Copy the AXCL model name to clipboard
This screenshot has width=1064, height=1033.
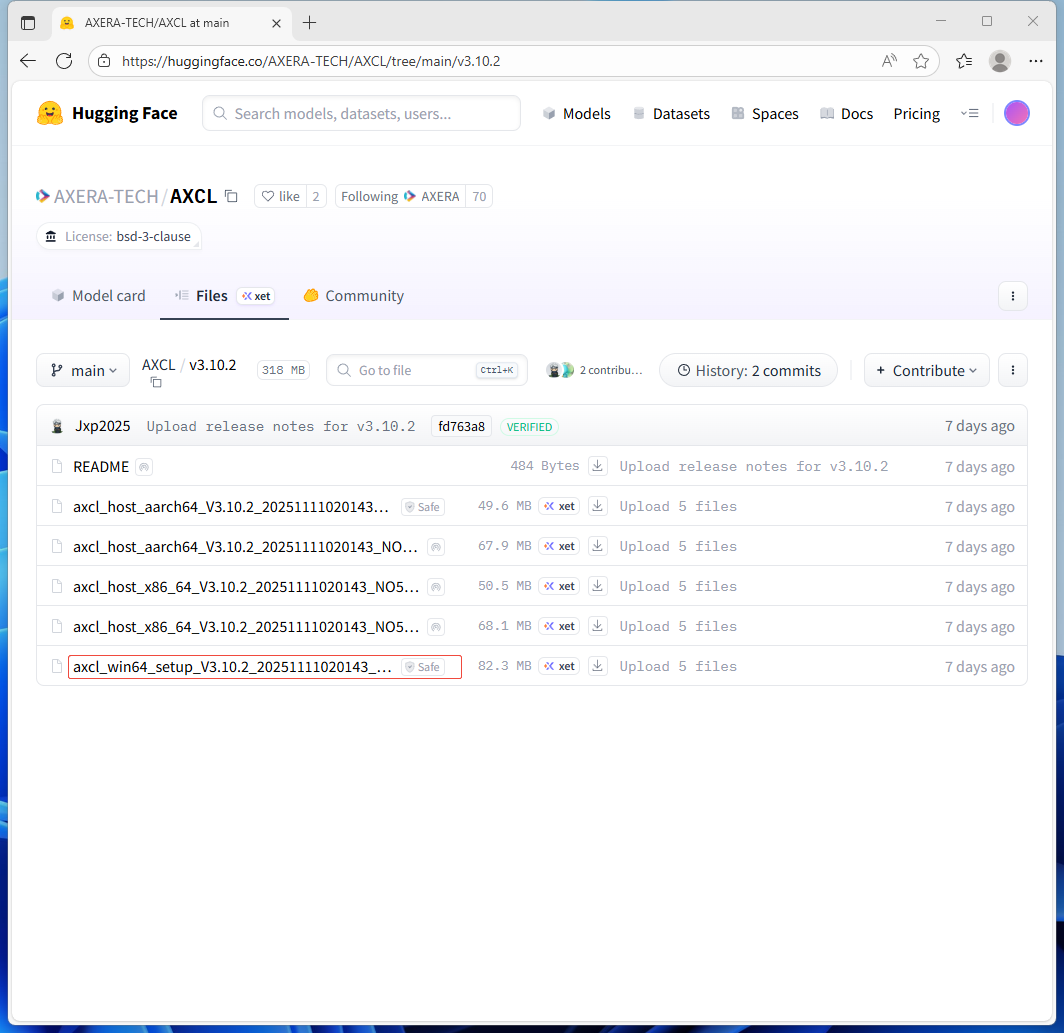click(x=231, y=196)
